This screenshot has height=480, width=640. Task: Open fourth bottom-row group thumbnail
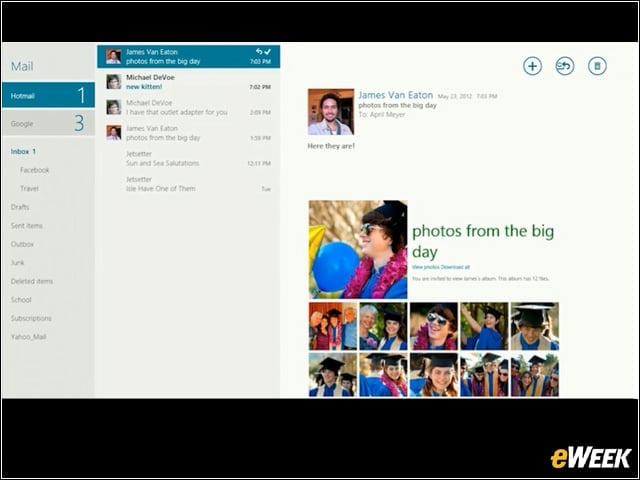pyautogui.click(x=484, y=375)
